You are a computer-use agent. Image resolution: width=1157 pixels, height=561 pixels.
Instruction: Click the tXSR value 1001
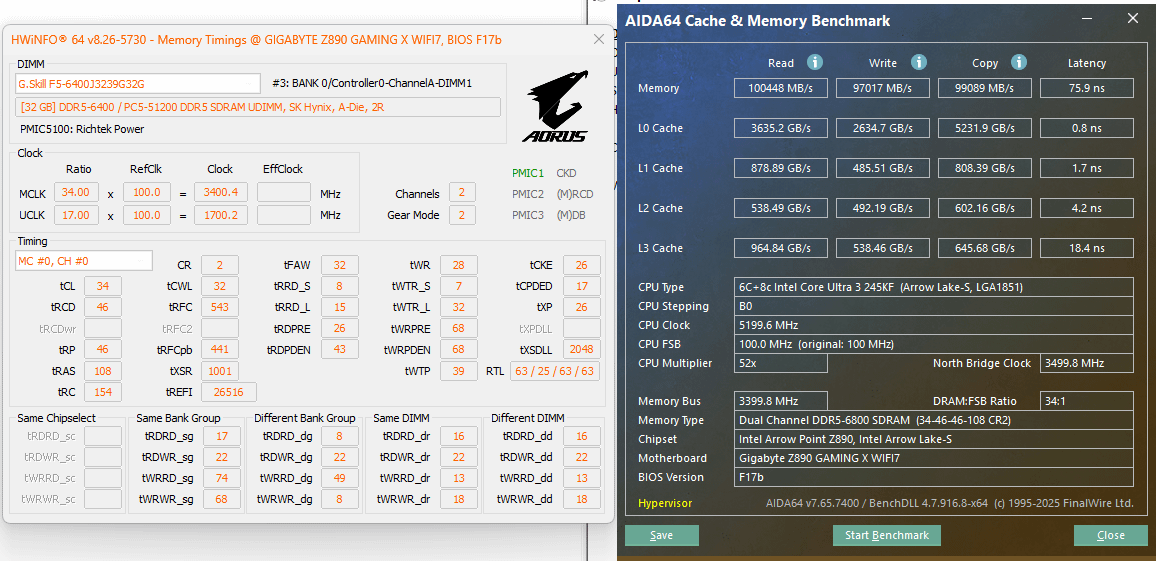point(220,371)
